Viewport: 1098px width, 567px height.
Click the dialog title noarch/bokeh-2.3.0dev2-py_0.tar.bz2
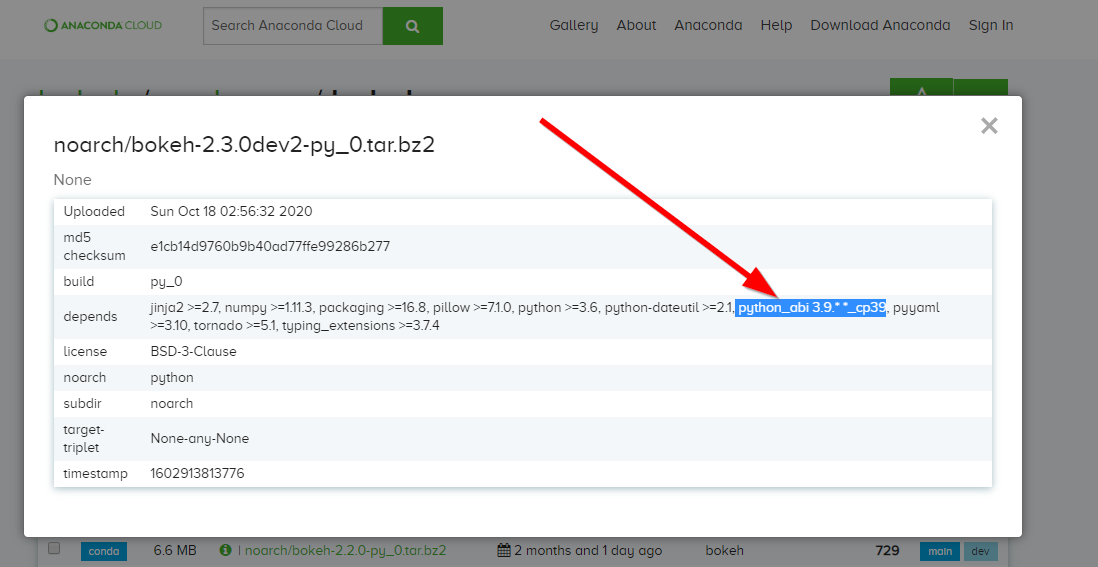click(x=244, y=146)
